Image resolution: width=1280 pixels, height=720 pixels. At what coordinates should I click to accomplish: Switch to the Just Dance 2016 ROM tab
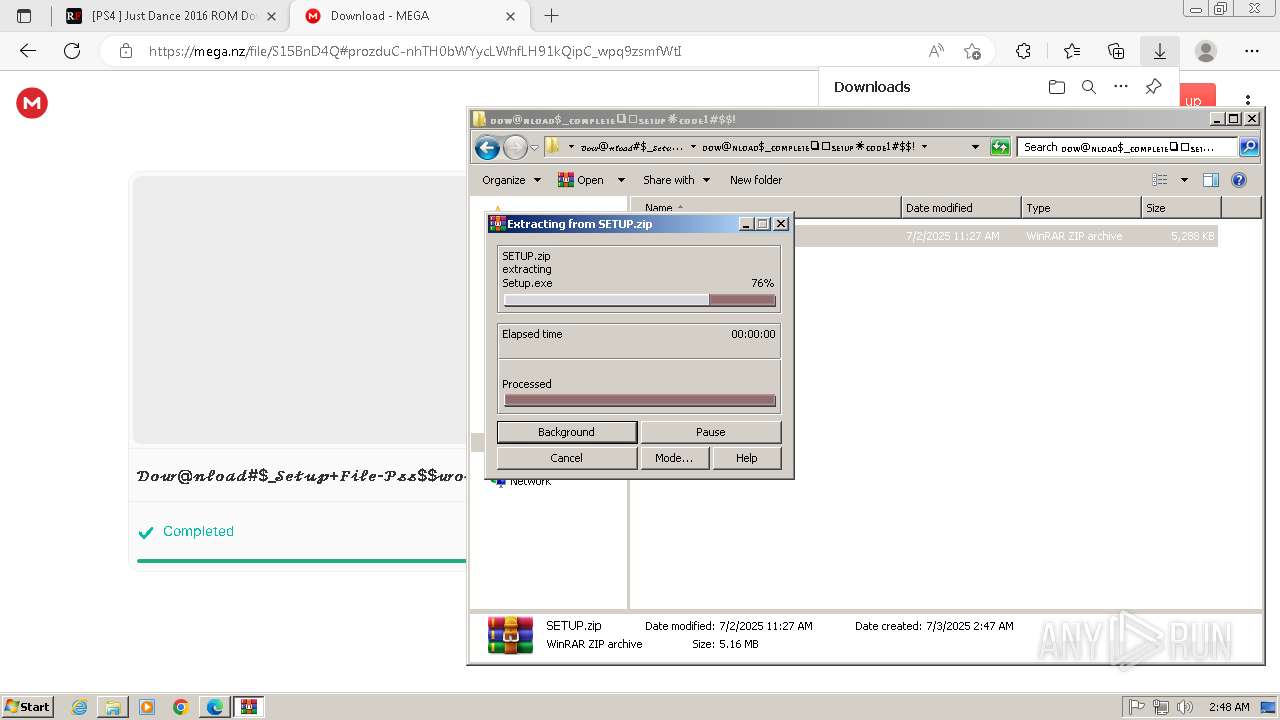point(171,16)
